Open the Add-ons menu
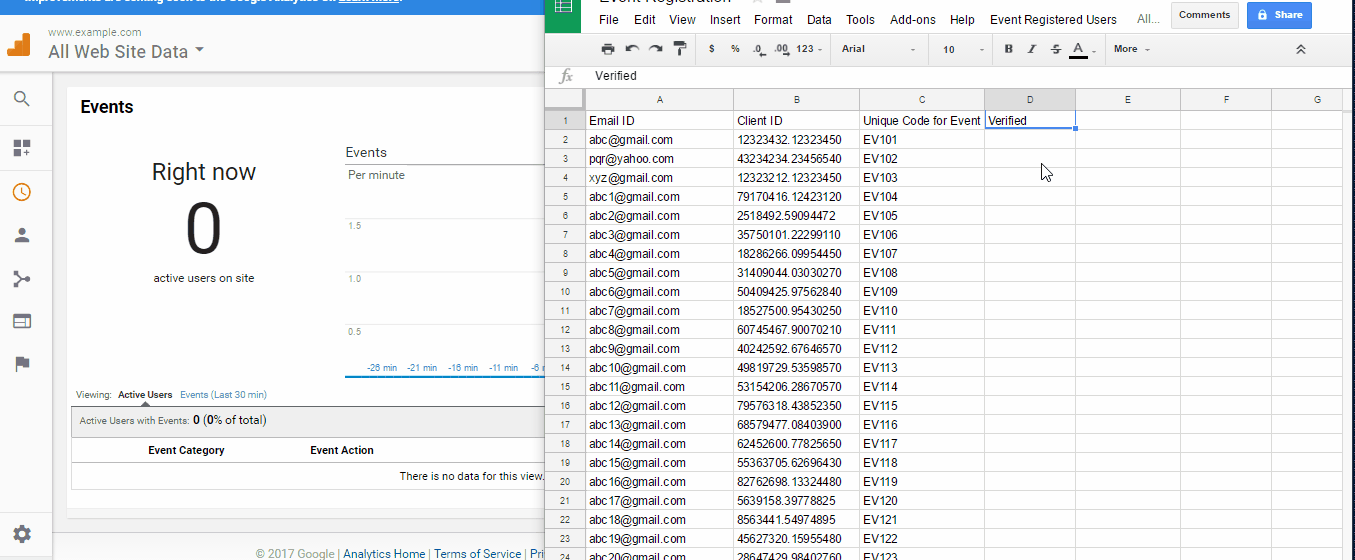 pos(913,20)
